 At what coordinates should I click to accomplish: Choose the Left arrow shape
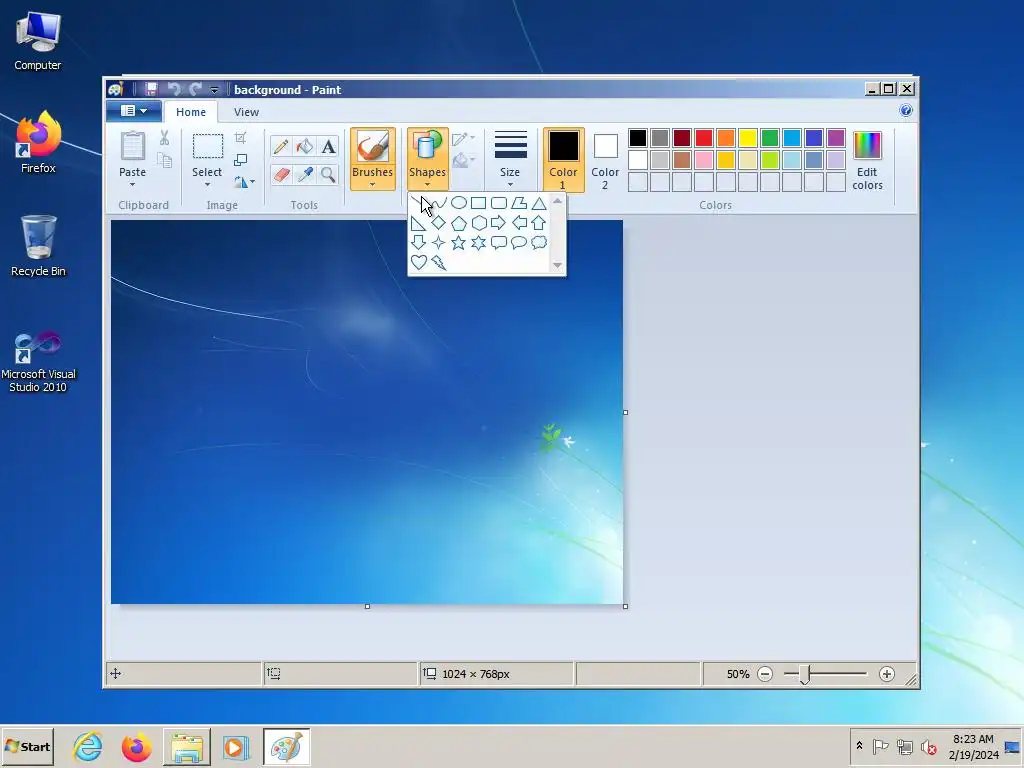tap(519, 223)
